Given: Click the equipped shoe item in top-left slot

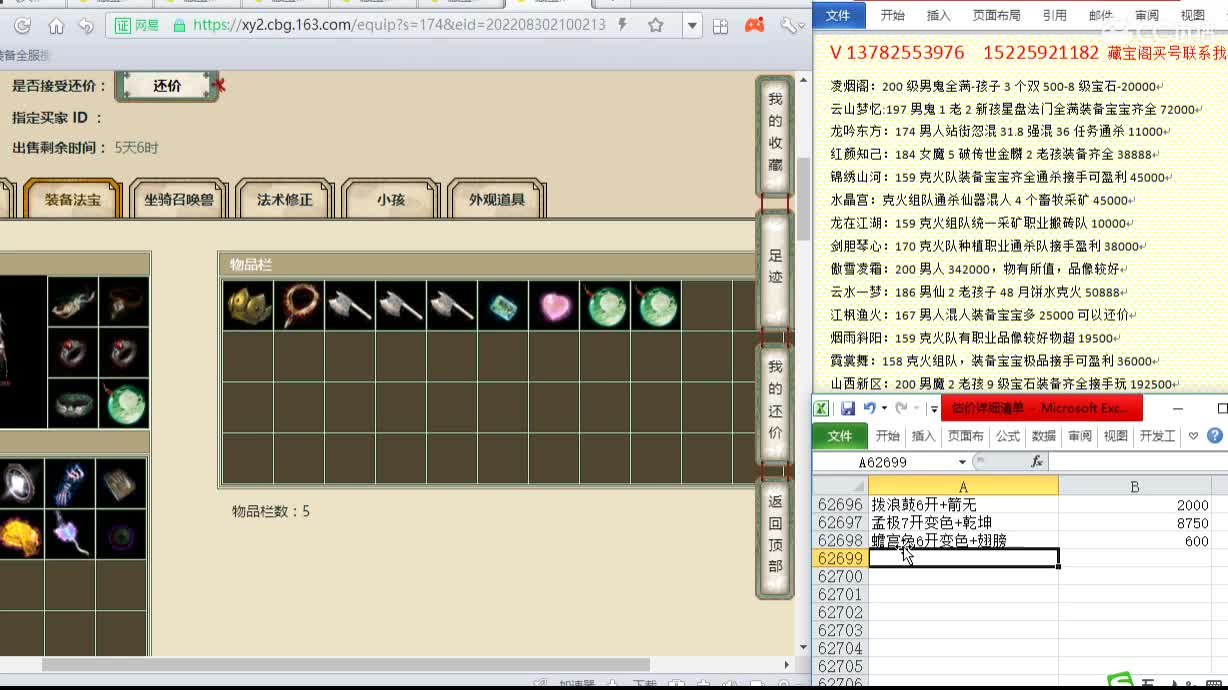Looking at the screenshot, I should coord(73,301).
